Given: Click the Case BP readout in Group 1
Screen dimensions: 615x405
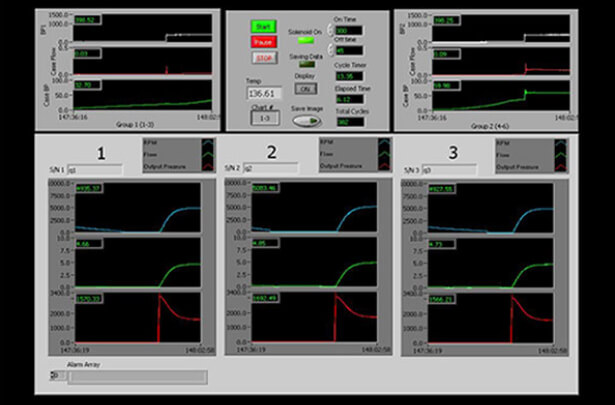Looking at the screenshot, I should (87, 84).
